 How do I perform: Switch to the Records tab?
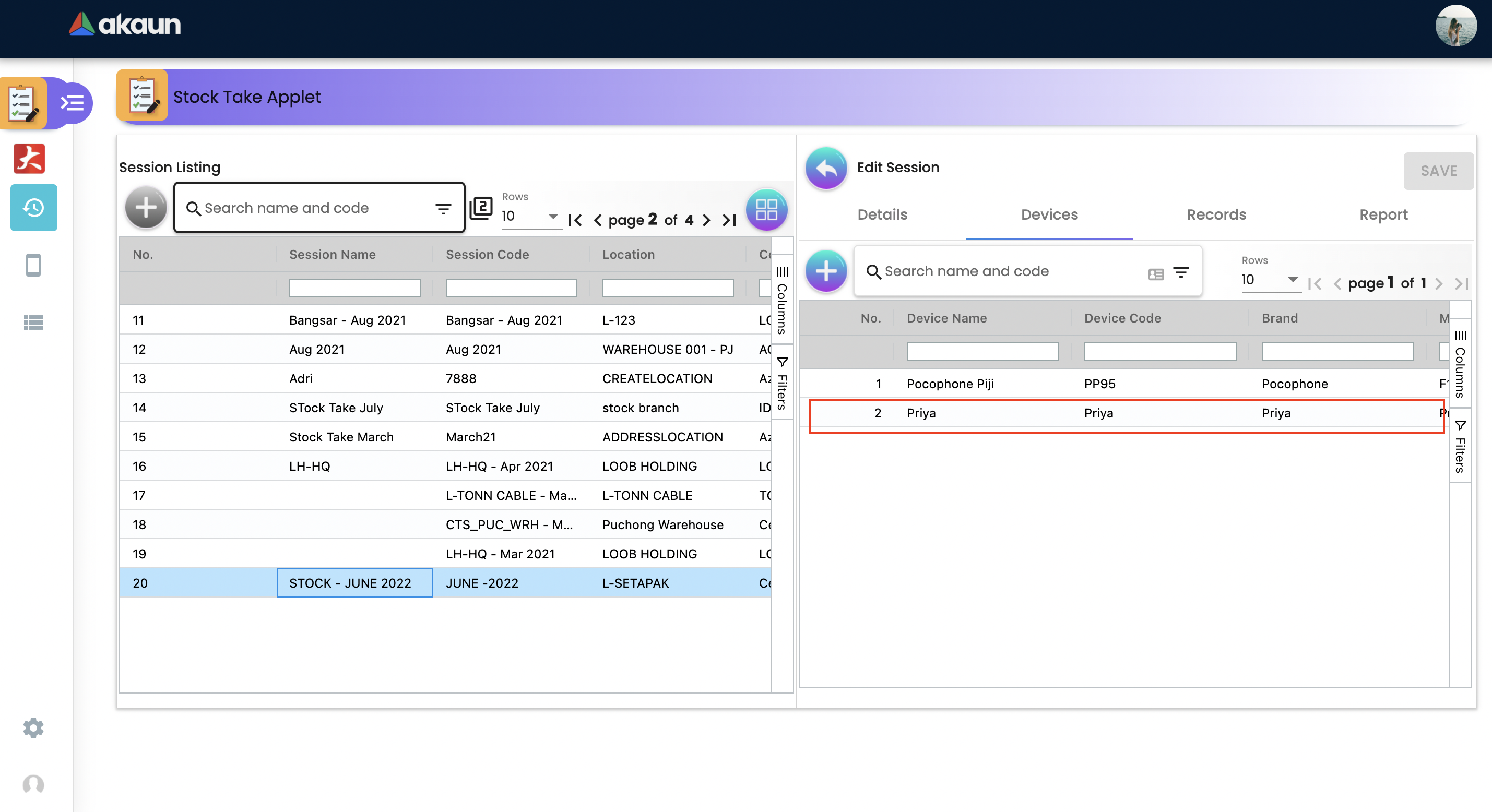[1216, 214]
